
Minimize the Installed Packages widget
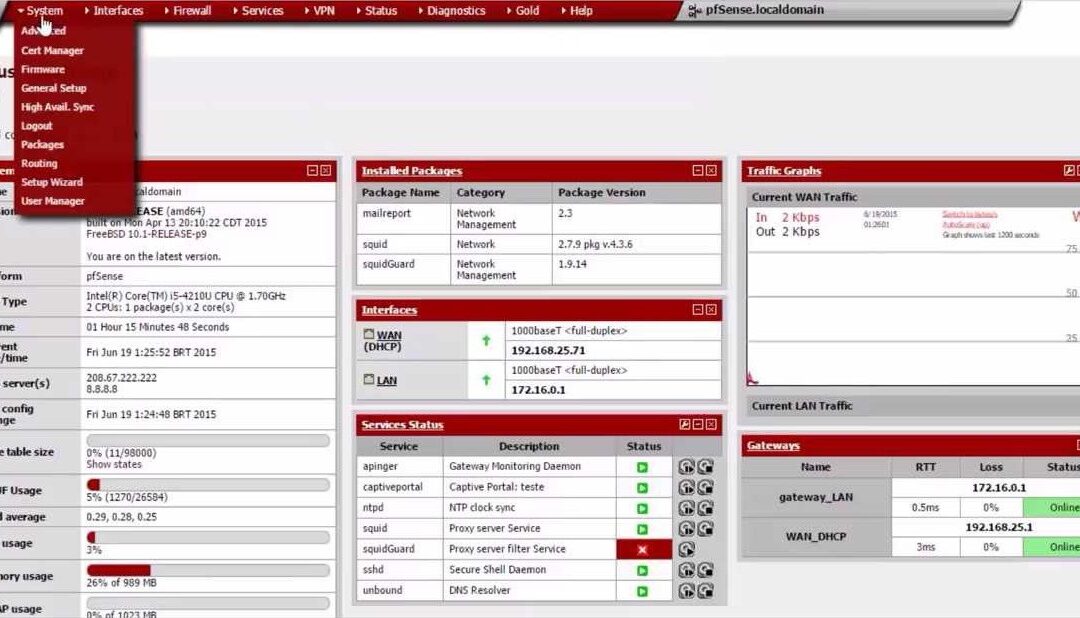pos(698,171)
